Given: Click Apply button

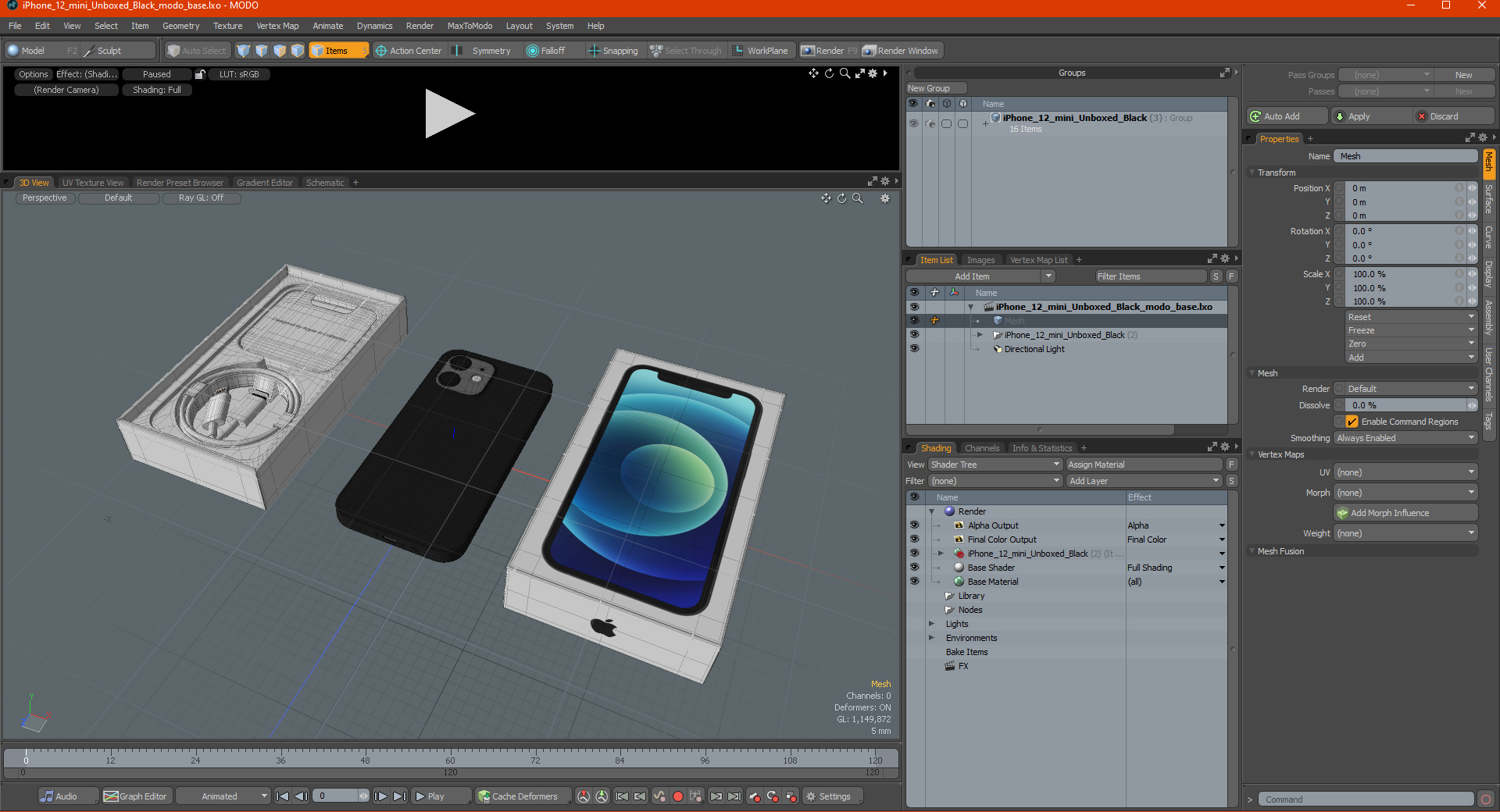Looking at the screenshot, I should [x=1371, y=116].
